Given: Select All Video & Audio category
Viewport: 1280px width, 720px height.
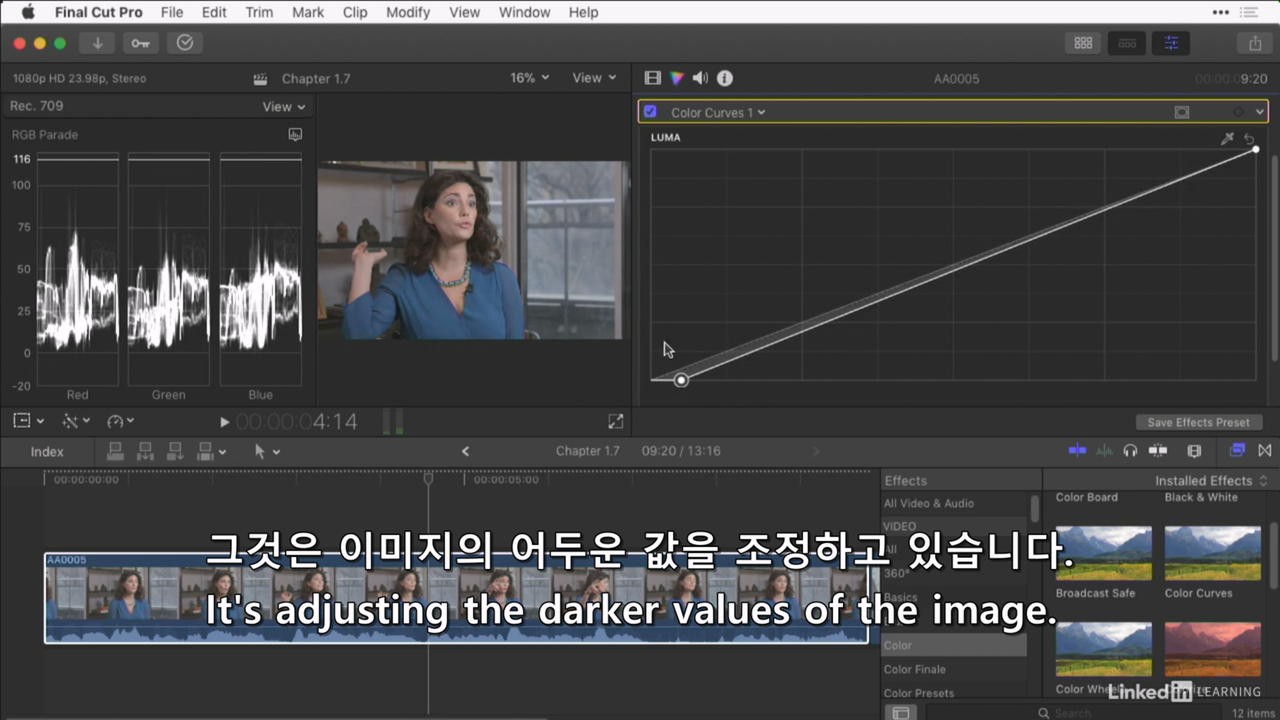Looking at the screenshot, I should click(928, 503).
